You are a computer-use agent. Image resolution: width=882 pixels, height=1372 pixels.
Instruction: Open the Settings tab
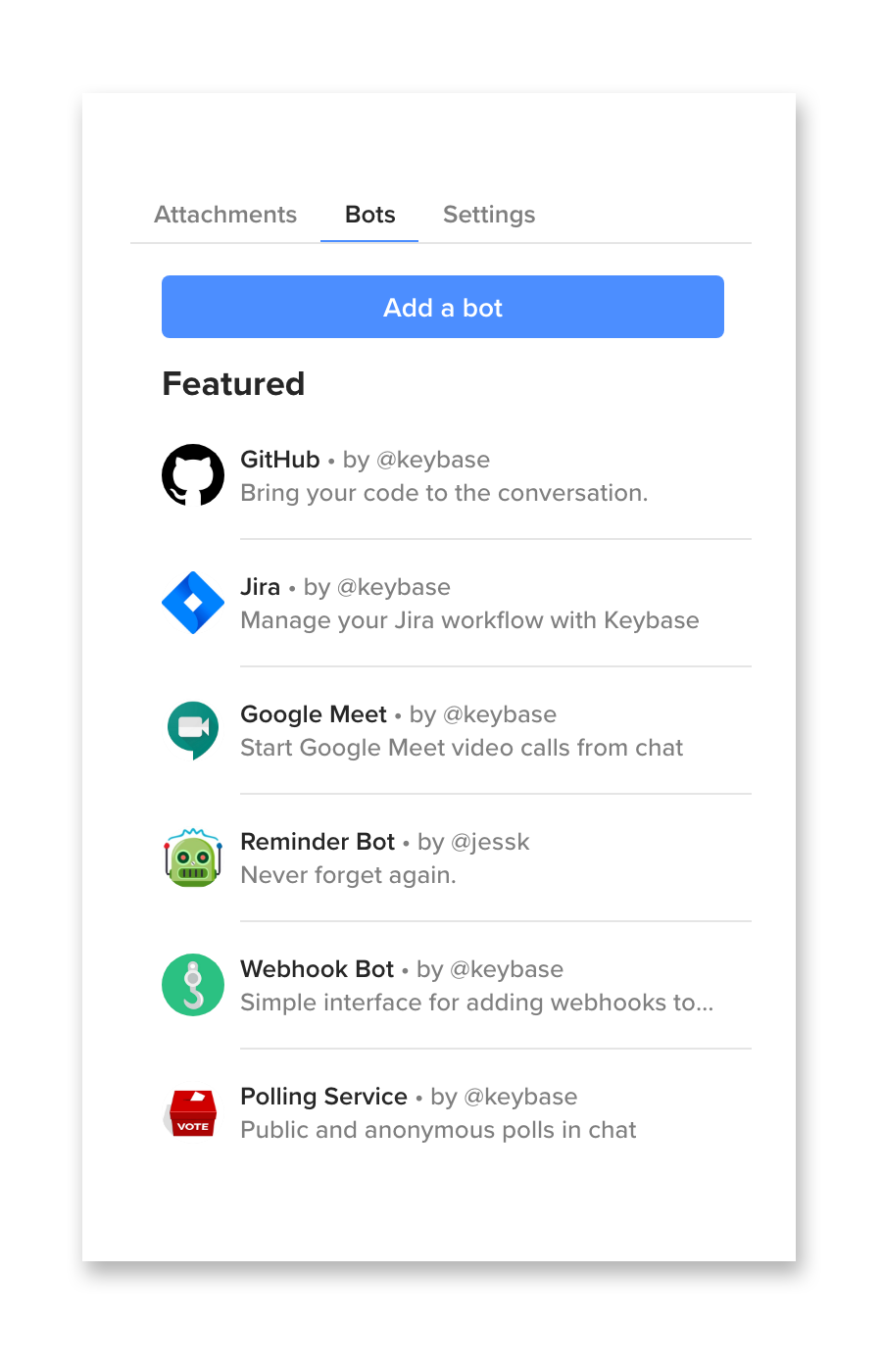(x=489, y=215)
